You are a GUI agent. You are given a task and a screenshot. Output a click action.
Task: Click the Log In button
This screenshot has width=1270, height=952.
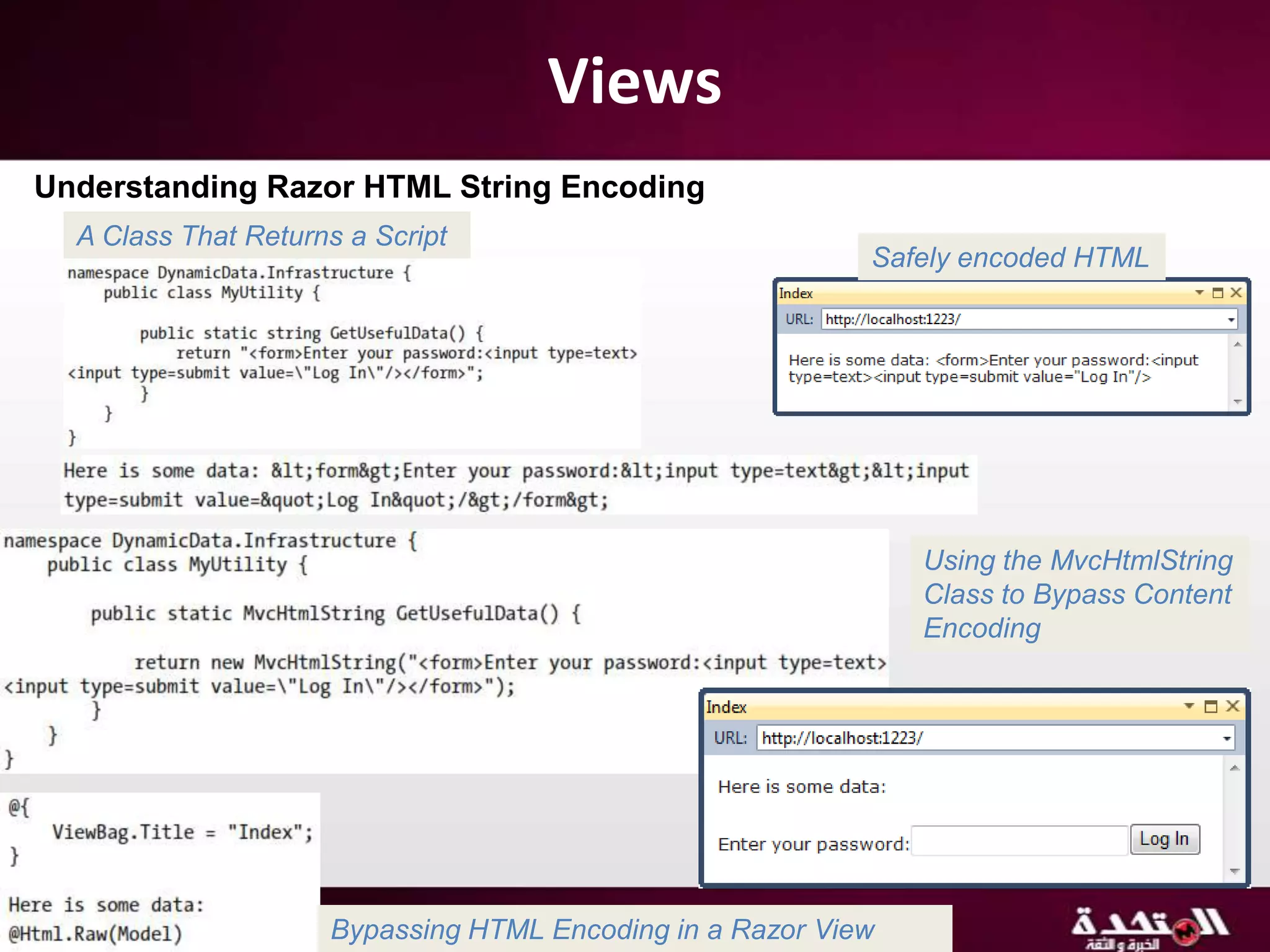[x=1165, y=839]
